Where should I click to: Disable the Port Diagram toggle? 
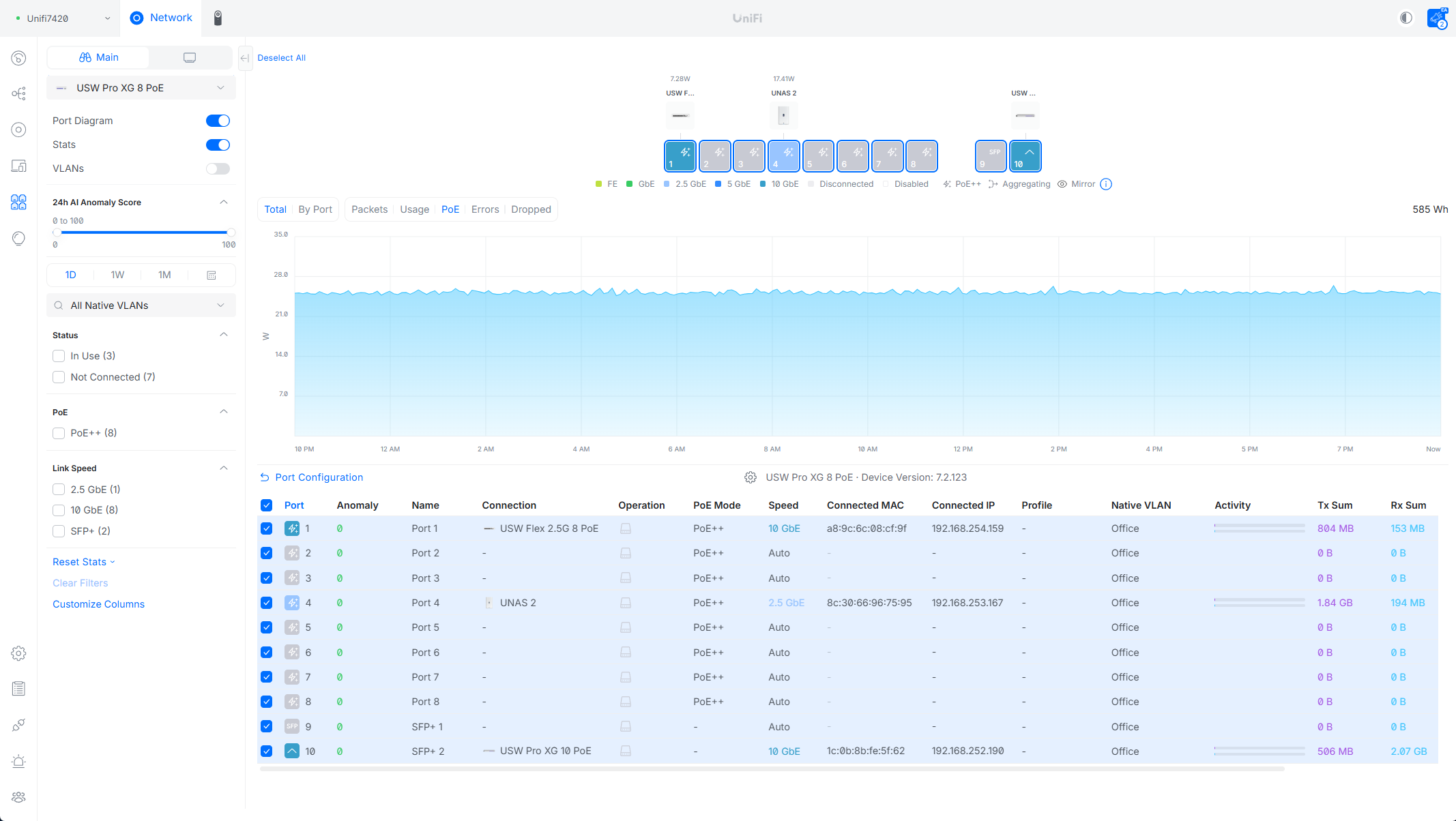(x=218, y=121)
